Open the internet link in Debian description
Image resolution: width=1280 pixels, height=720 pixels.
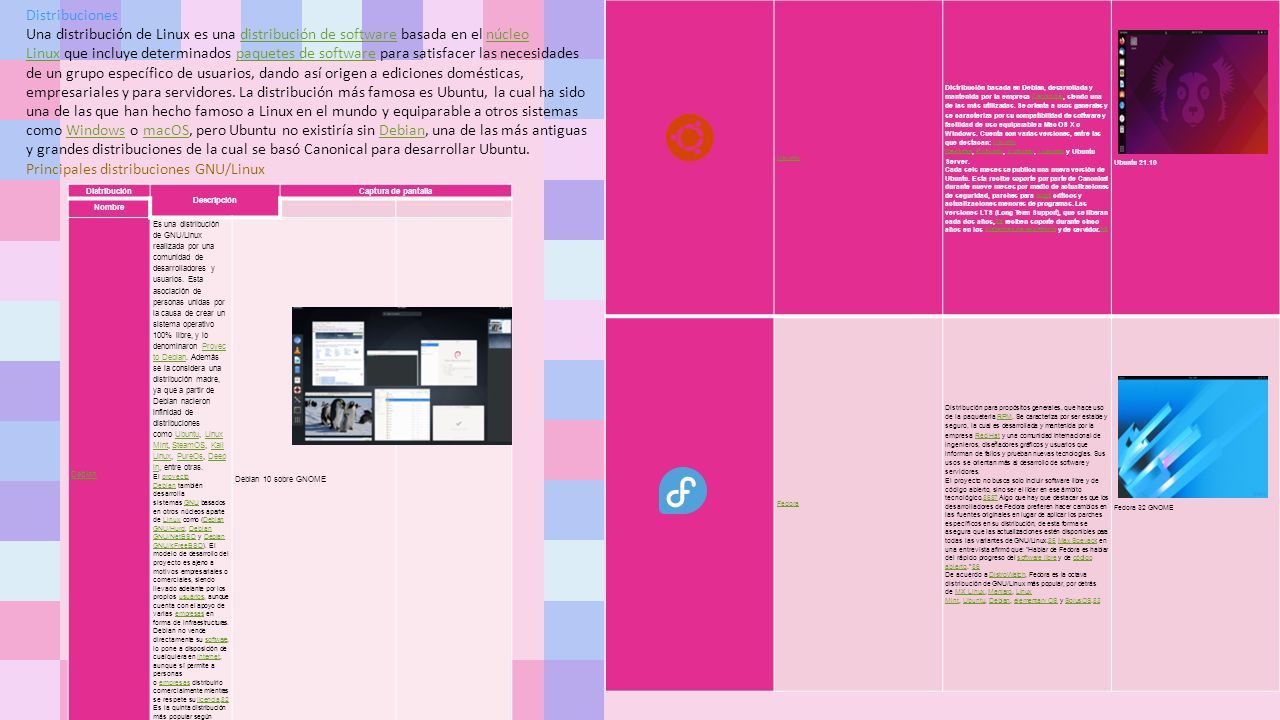point(209,657)
